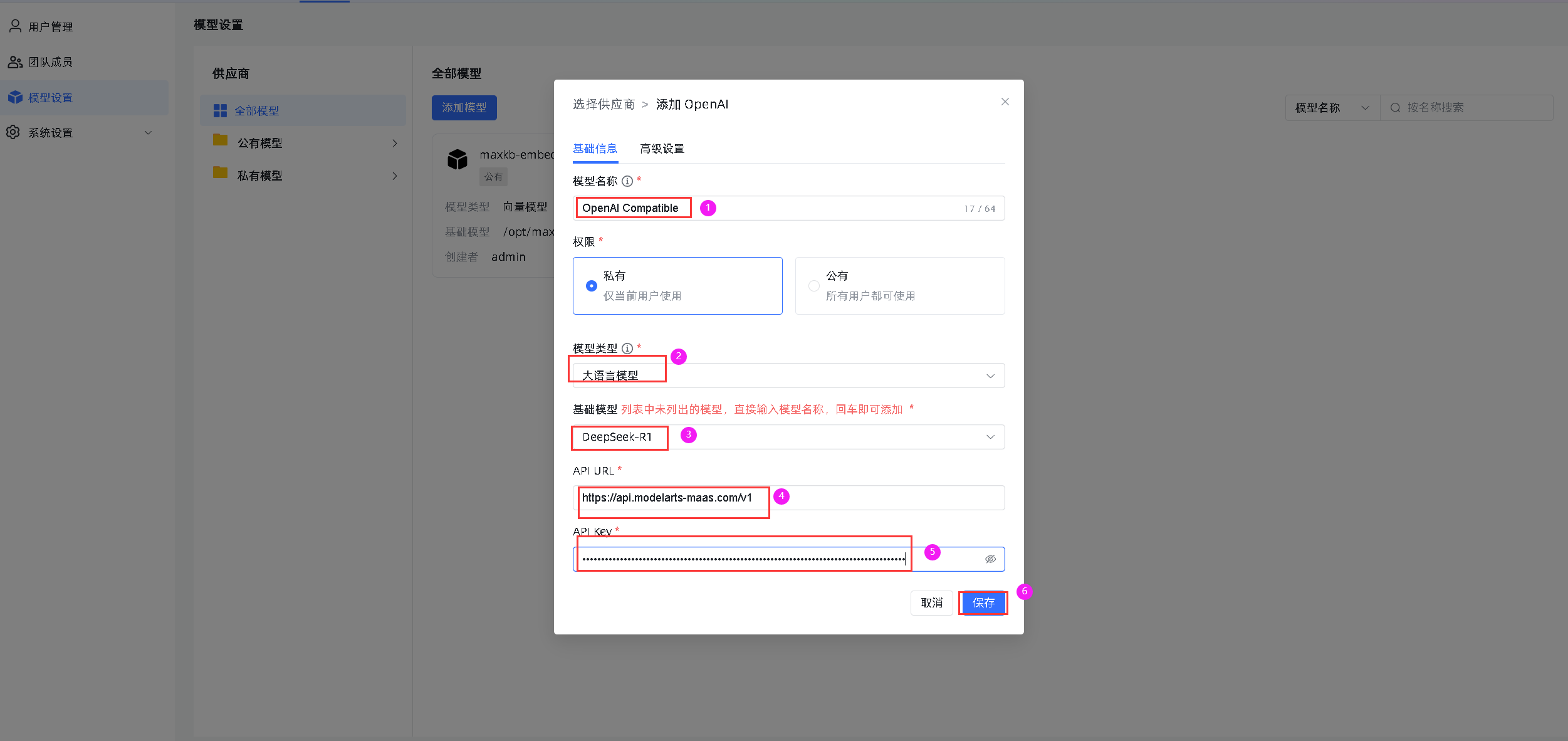
Task: Click the 私有模型 folder icon
Action: pyautogui.click(x=220, y=175)
